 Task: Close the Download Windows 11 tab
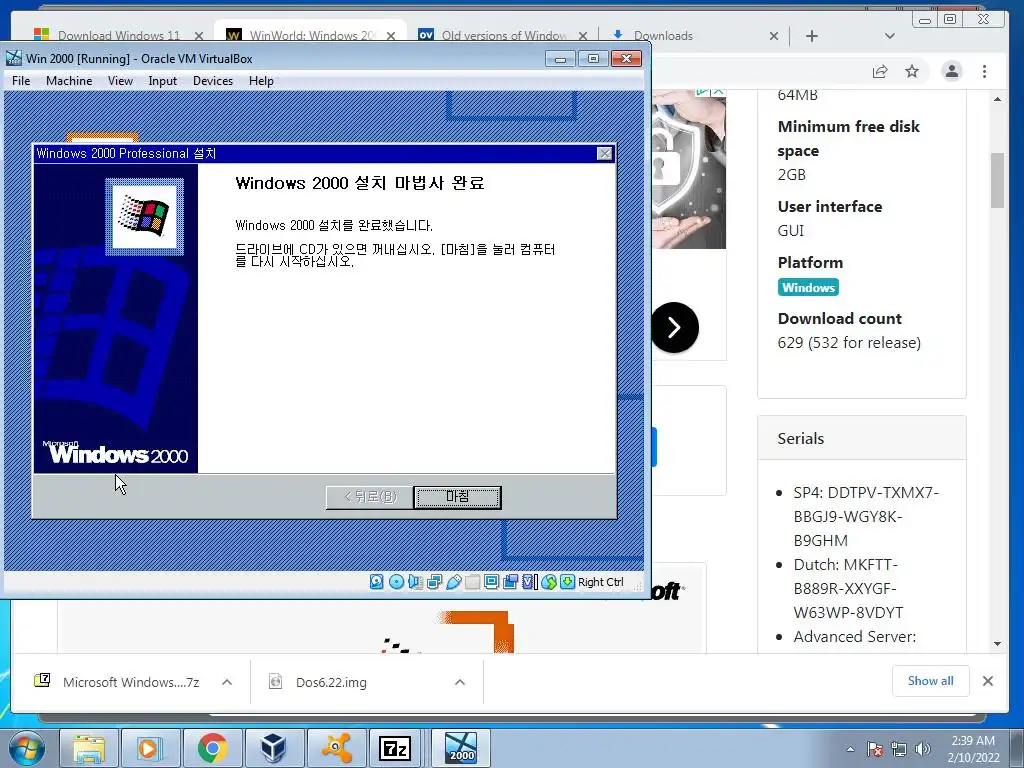pyautogui.click(x=199, y=36)
